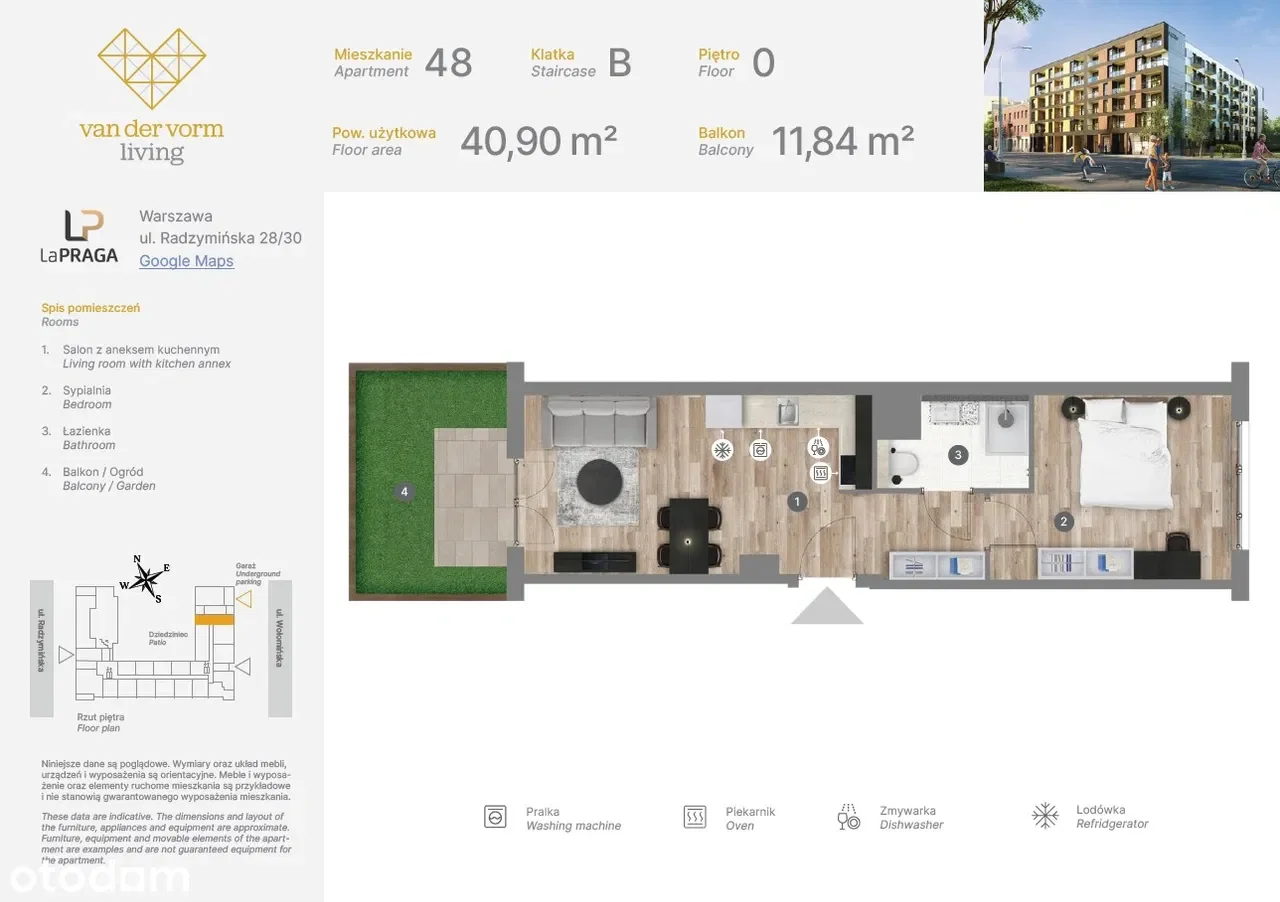Viewport: 1280px width, 902px height.
Task: Click the grey sofa in the living room
Action: [599, 421]
